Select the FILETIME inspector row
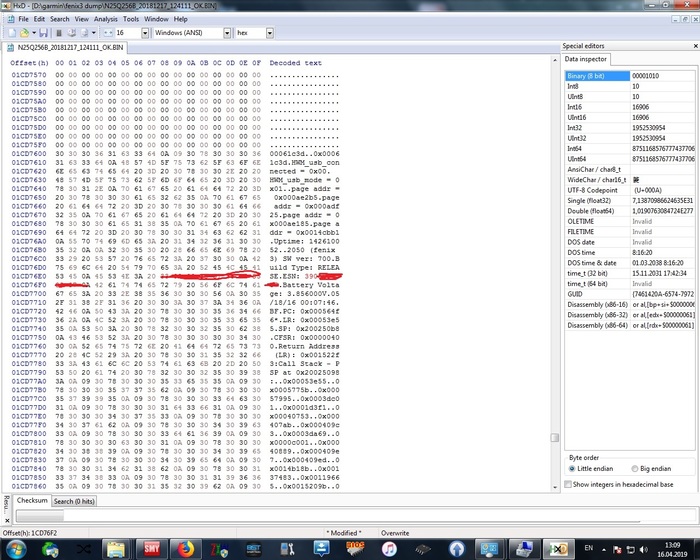 click(630, 232)
